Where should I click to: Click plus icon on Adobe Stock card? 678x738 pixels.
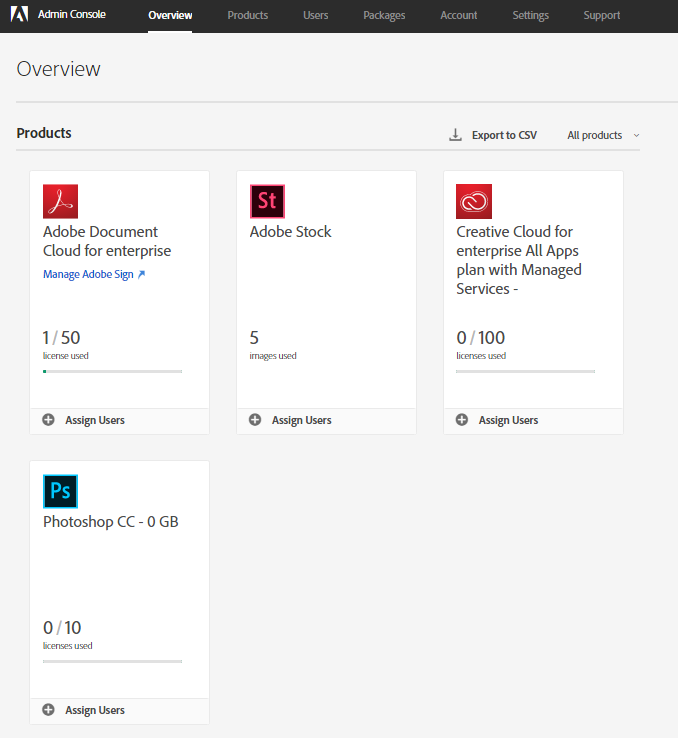[x=255, y=420]
